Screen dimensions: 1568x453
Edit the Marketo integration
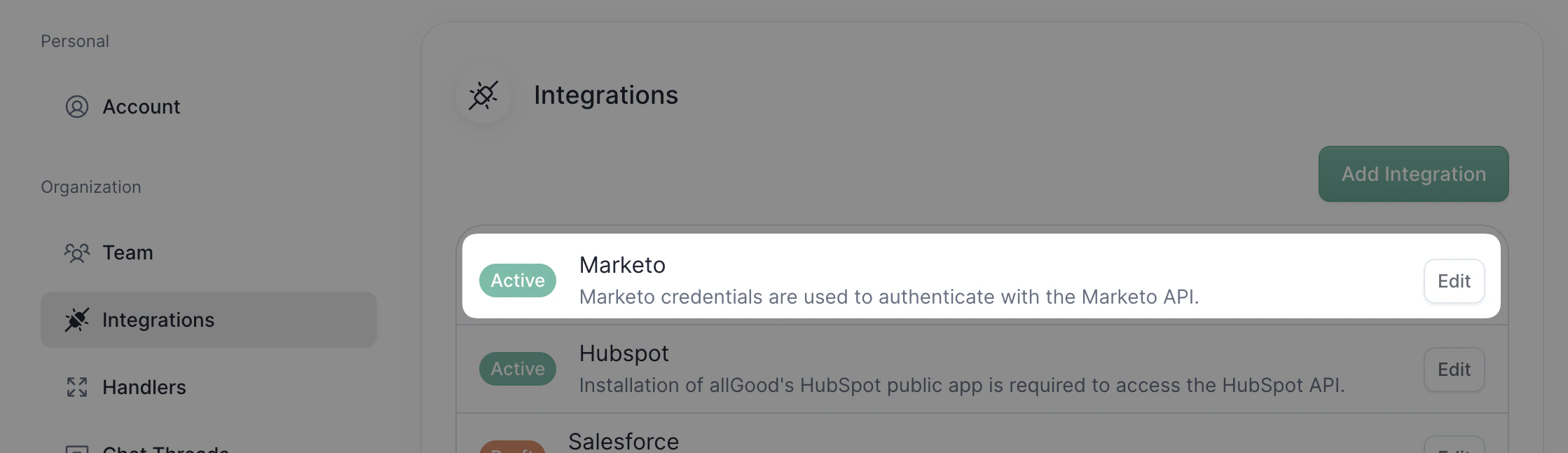click(1454, 281)
